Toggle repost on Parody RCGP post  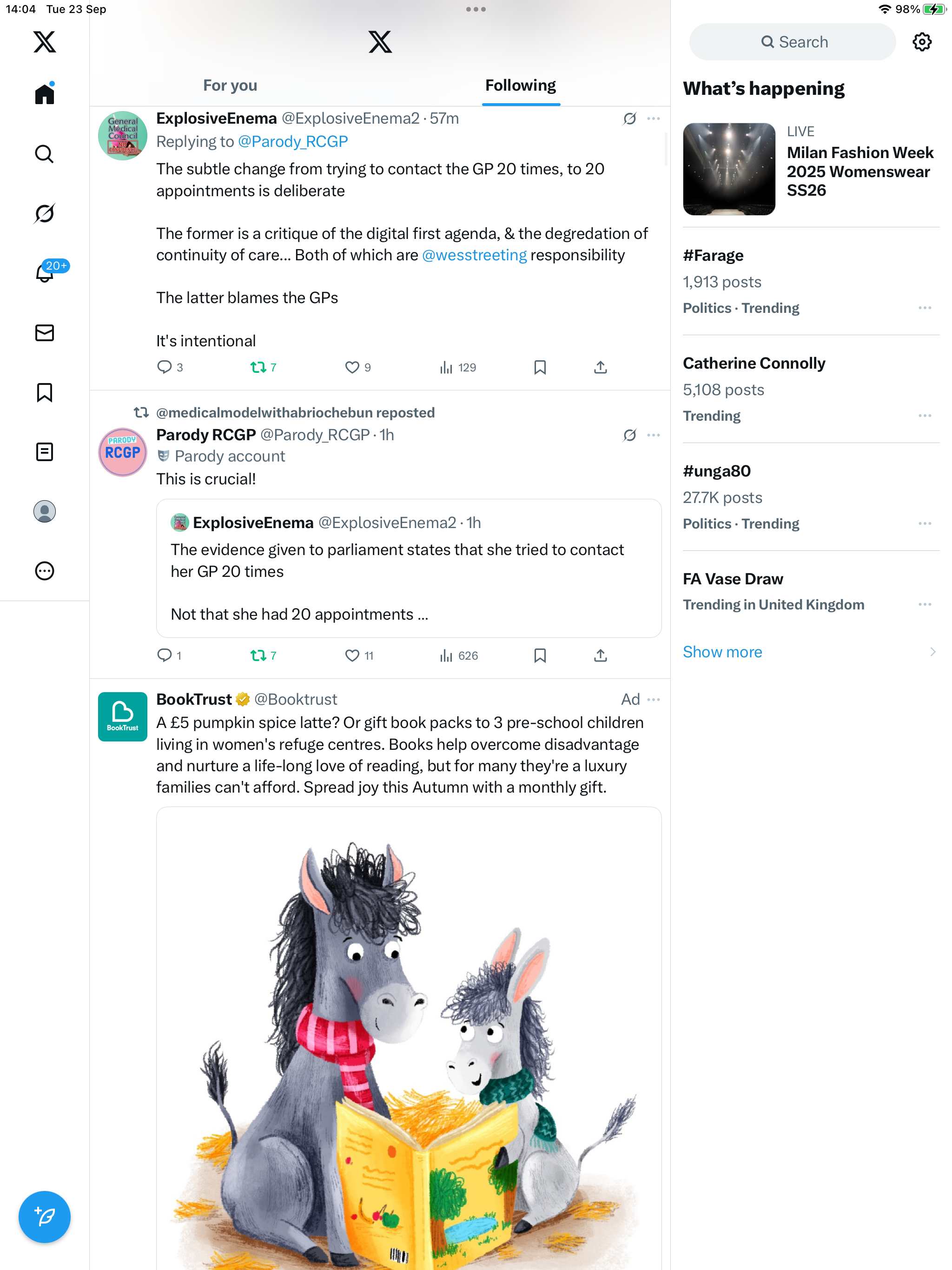[x=263, y=655]
